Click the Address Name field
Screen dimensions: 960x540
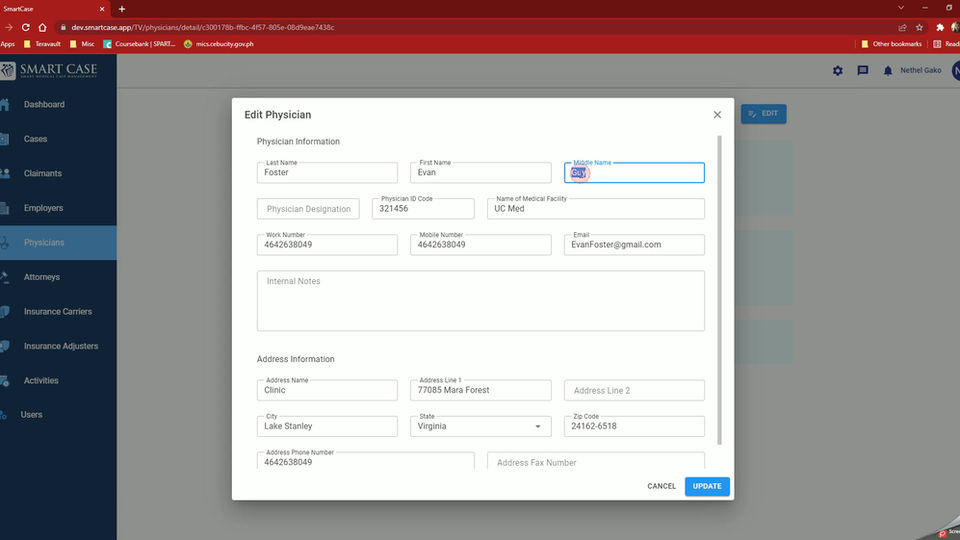(x=327, y=390)
